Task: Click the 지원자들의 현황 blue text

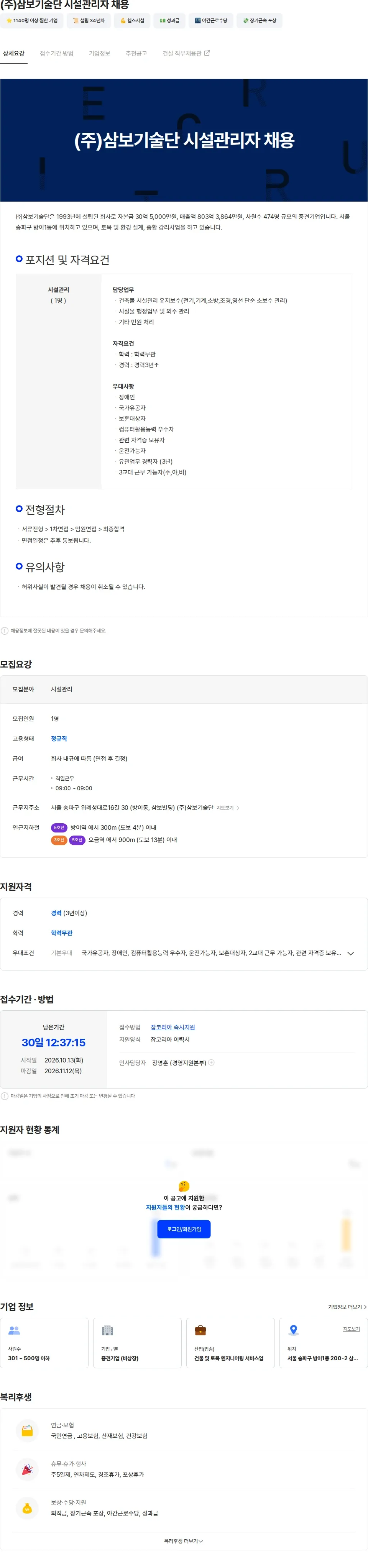Action: [x=166, y=1208]
